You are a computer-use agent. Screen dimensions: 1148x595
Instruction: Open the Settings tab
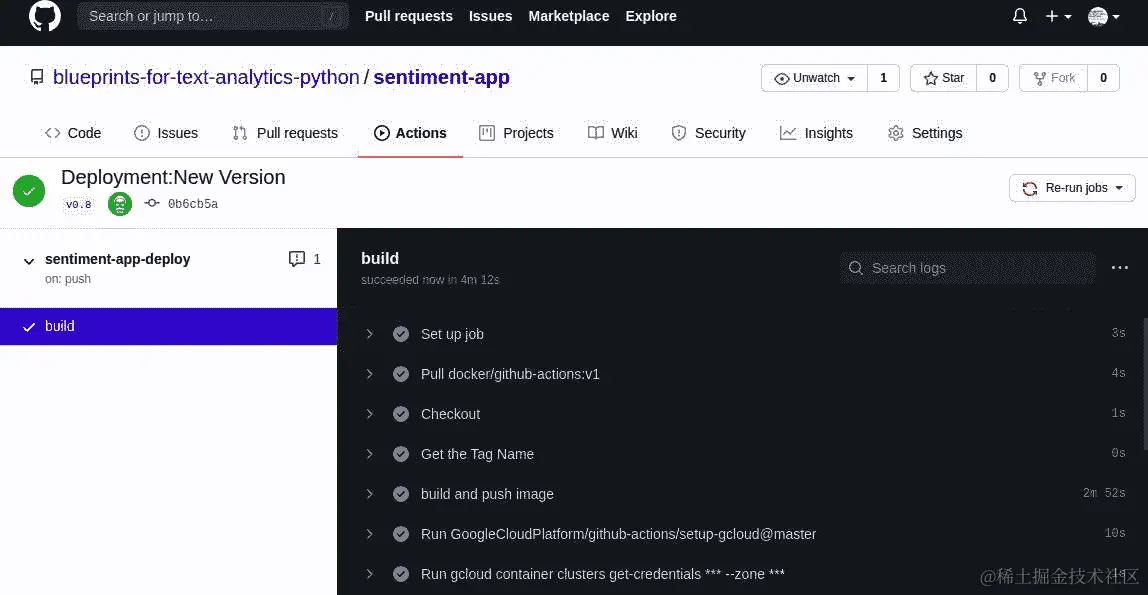[x=925, y=133]
